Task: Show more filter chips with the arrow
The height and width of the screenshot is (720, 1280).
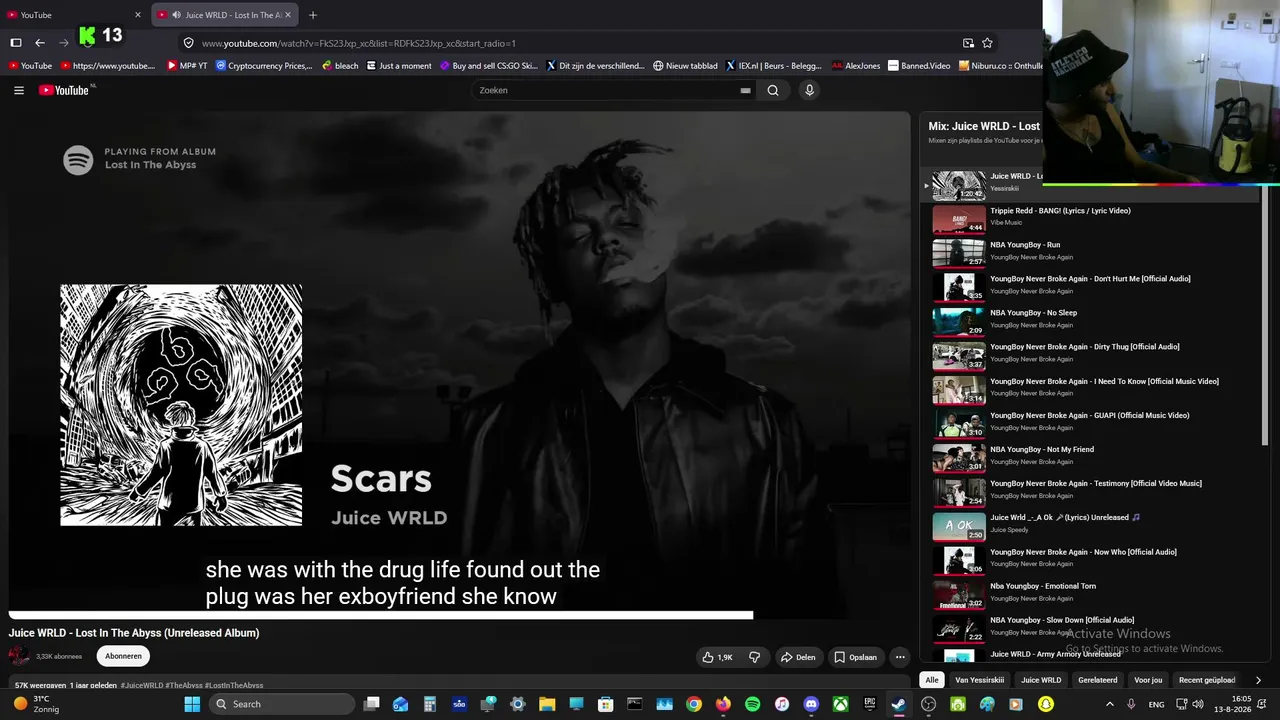Action: point(1258,680)
